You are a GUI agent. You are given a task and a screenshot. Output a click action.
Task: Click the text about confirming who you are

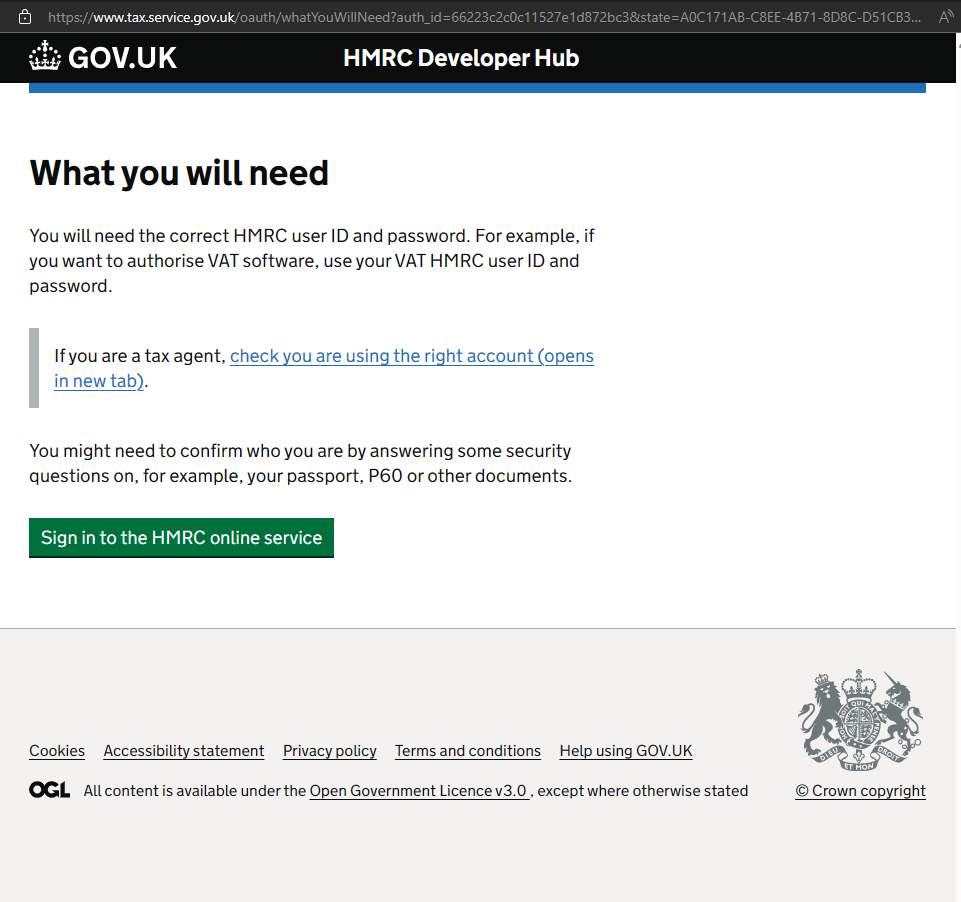300,463
